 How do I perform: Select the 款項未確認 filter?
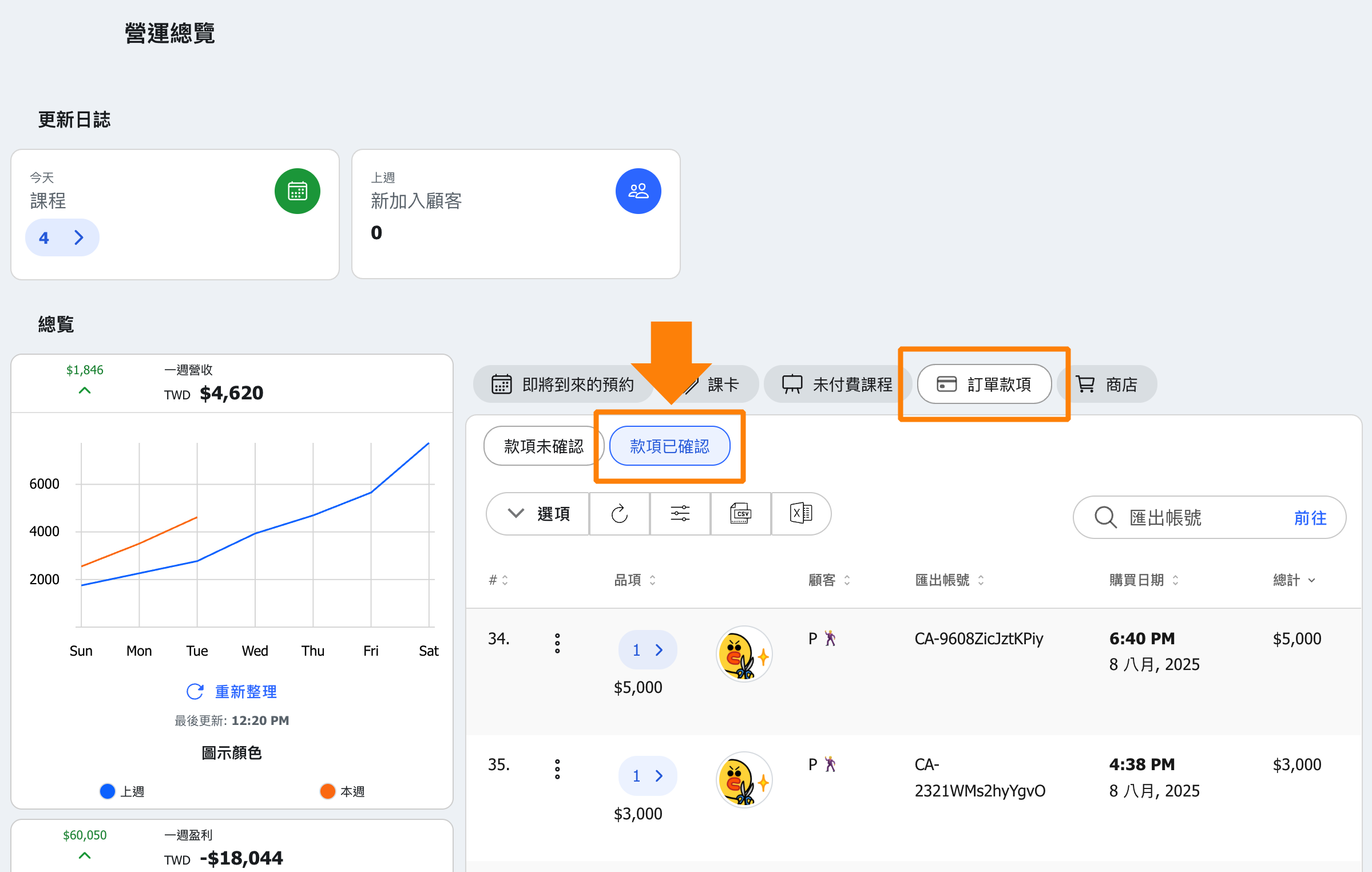coord(543,446)
